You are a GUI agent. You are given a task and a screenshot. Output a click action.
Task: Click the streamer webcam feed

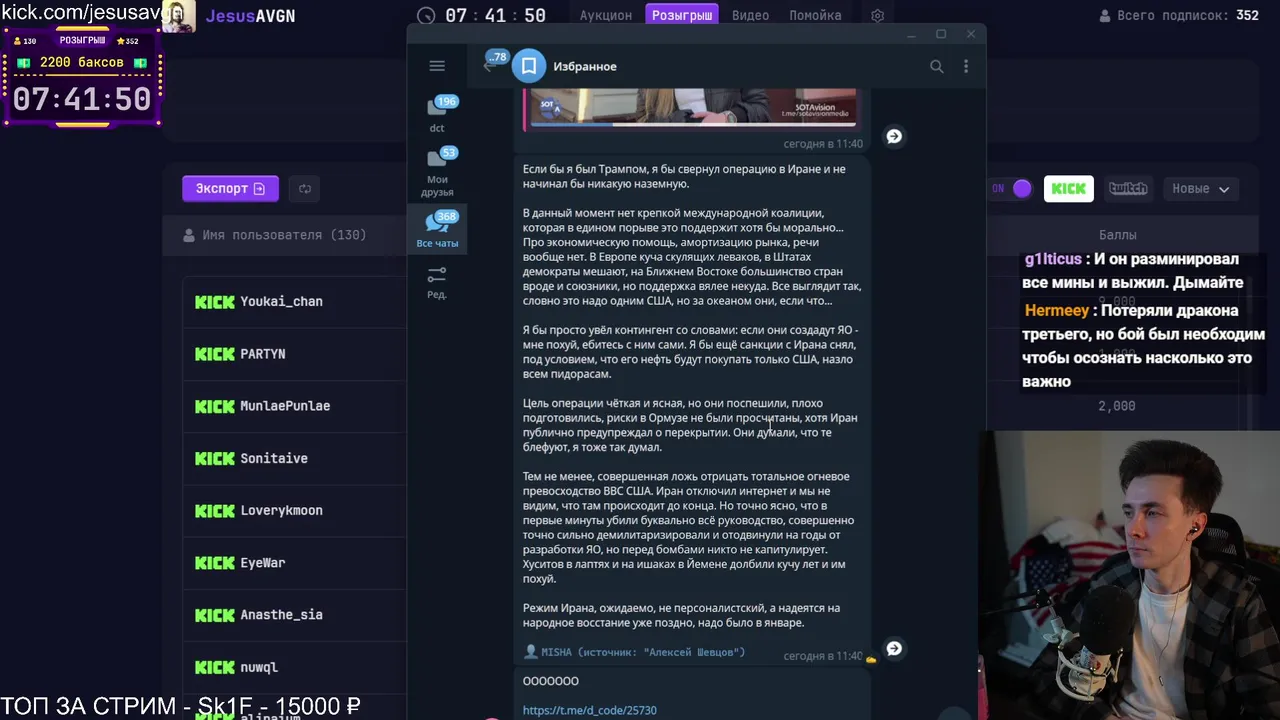pyautogui.click(x=1130, y=575)
